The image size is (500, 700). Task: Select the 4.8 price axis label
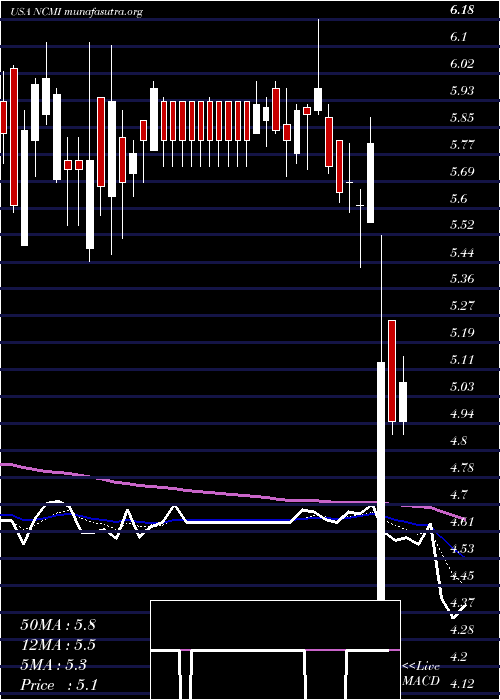point(459,440)
